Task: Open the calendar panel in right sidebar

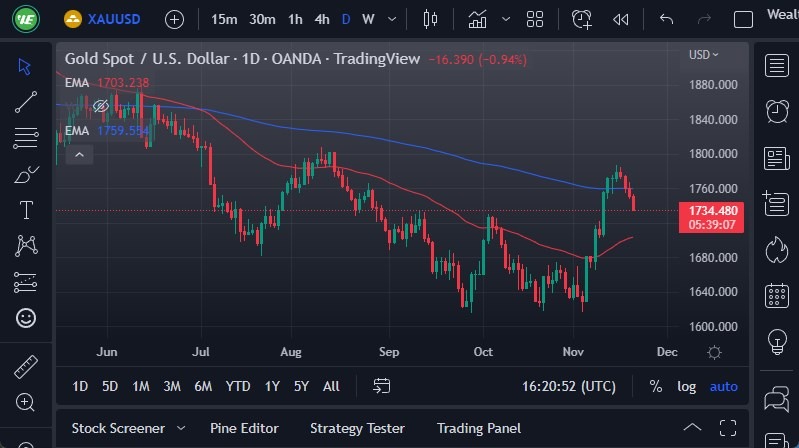Action: tap(776, 296)
